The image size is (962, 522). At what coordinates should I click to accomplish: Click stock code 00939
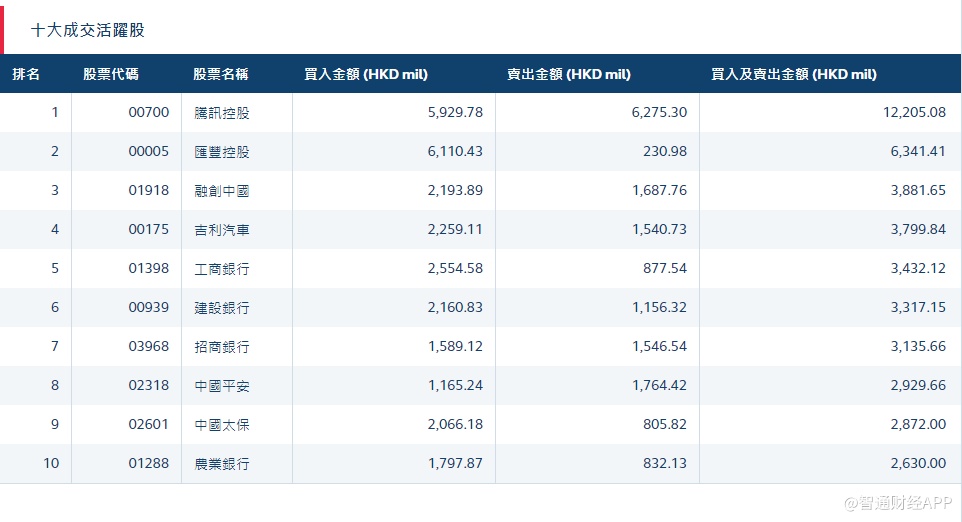point(149,308)
